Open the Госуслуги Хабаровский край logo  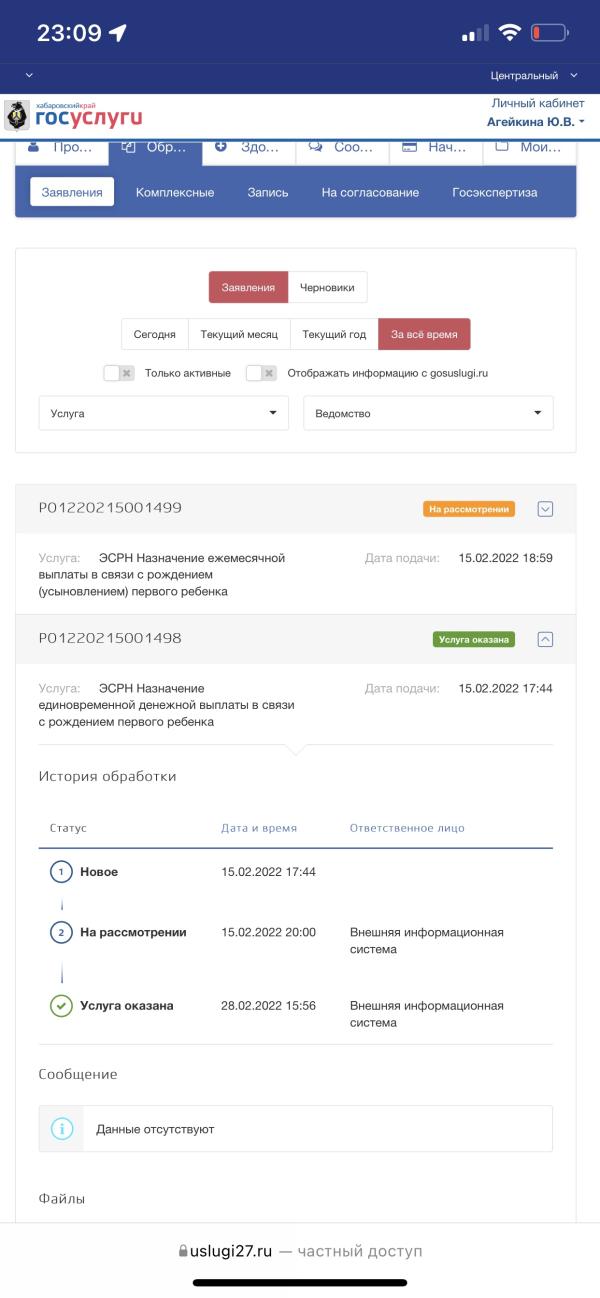pyautogui.click(x=74, y=115)
